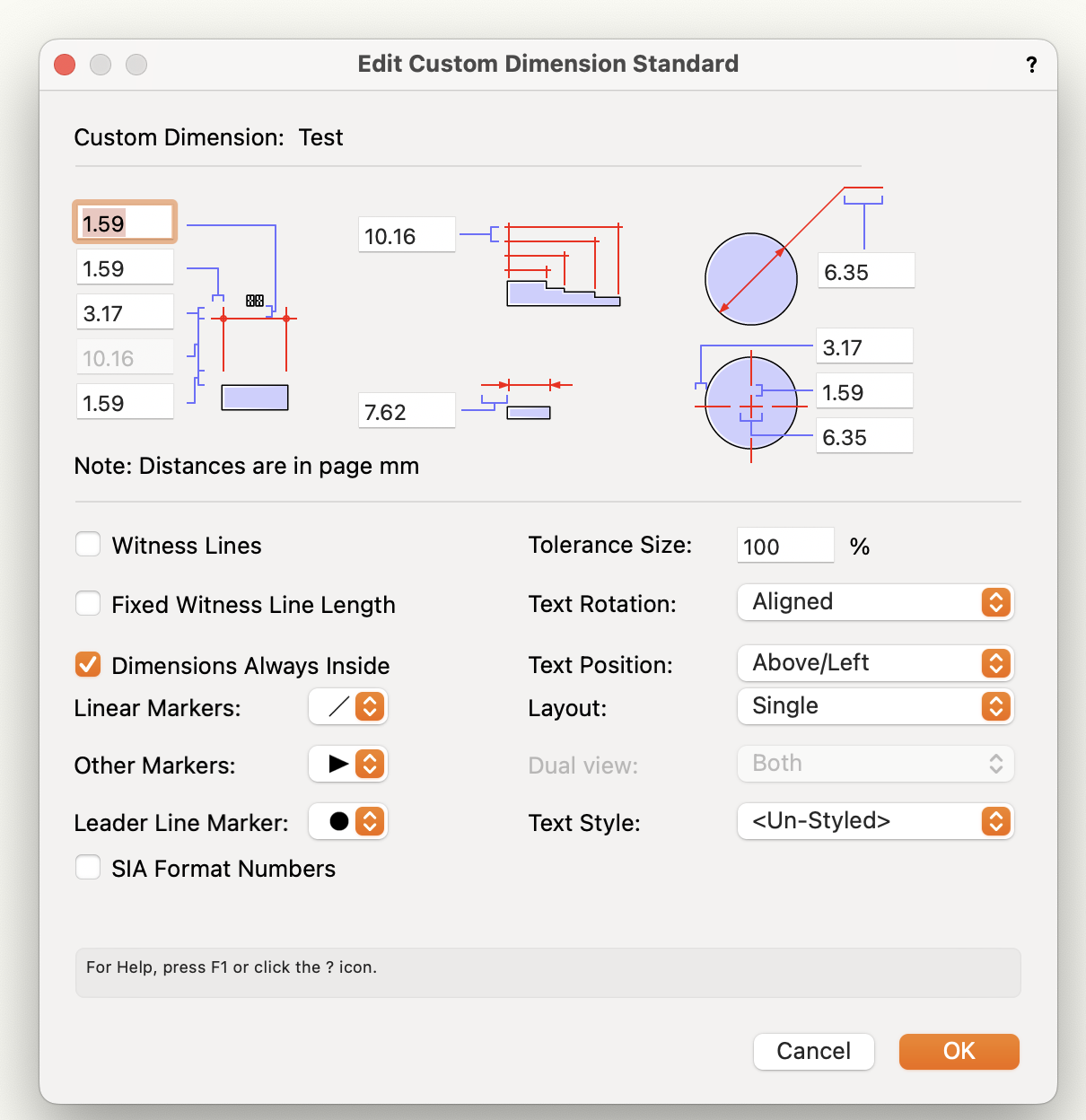The height and width of the screenshot is (1120, 1086).
Task: Select the 10.16 stepped dimension field
Action: 406,235
